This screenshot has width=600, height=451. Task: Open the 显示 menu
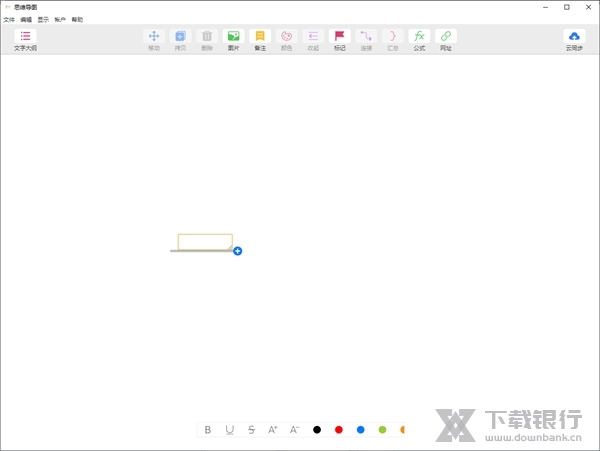click(x=43, y=19)
